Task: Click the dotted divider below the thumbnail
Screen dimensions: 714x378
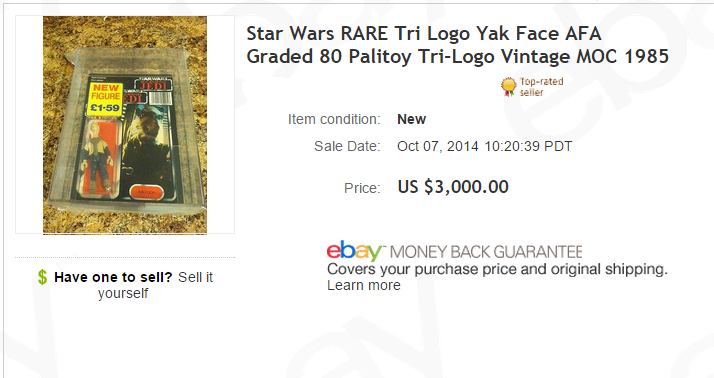Action: click(x=125, y=257)
